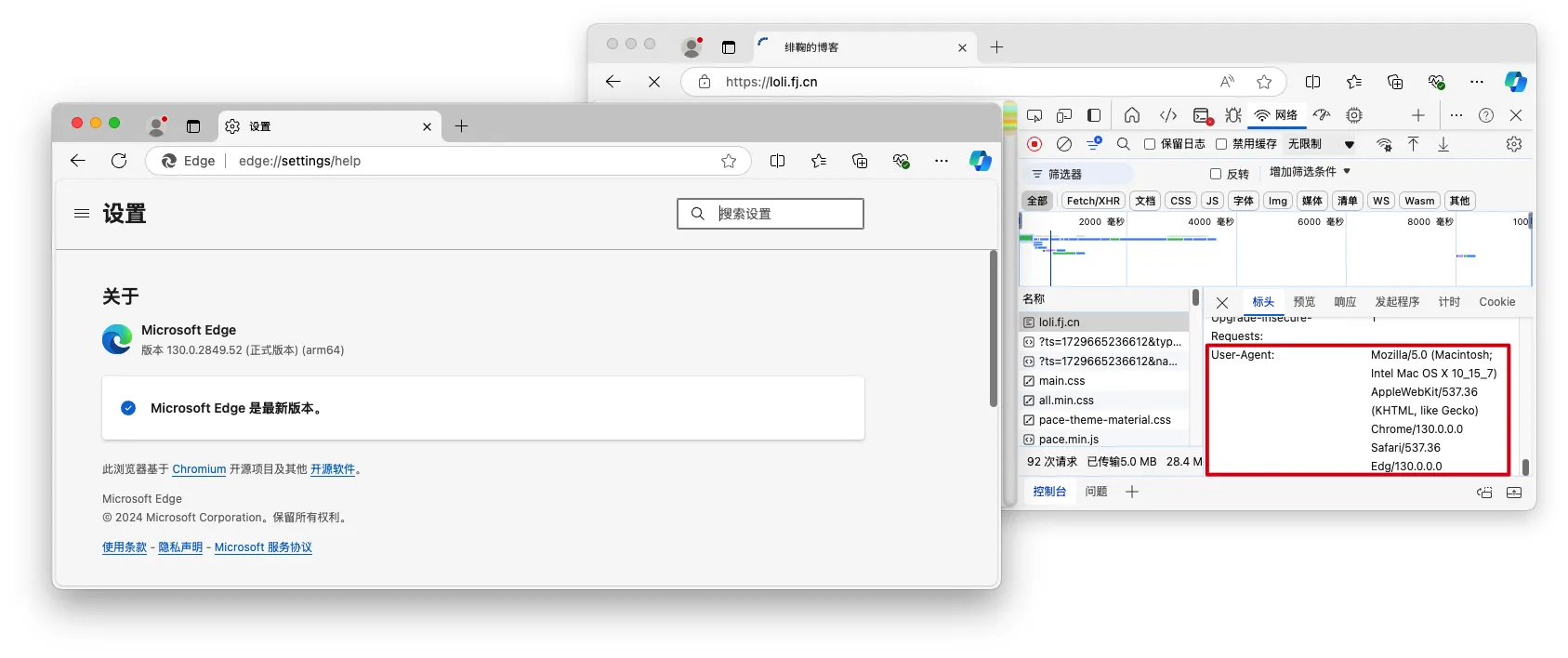This screenshot has height=658, width=1568.
Task: Switch to the 计时 timing tab
Action: pos(1449,302)
